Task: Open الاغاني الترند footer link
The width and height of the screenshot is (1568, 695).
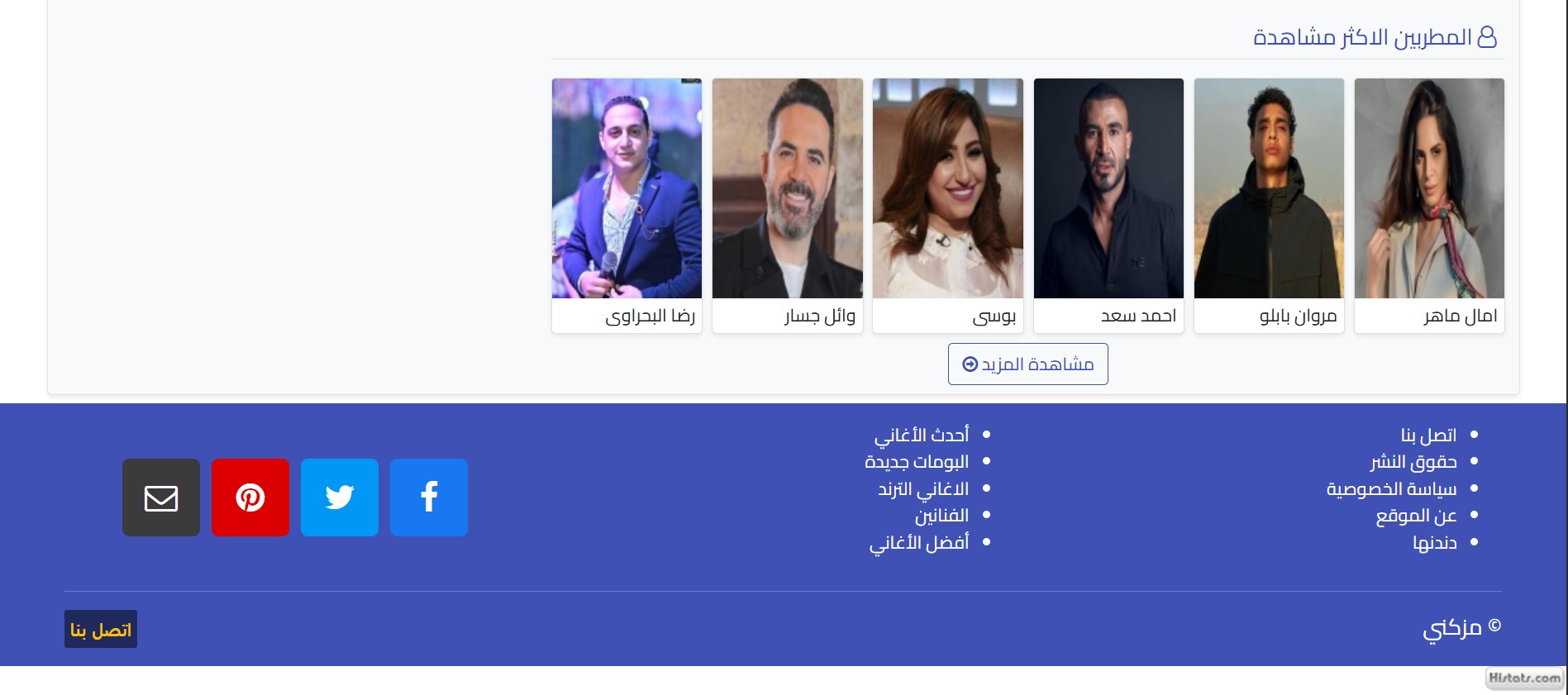Action: pos(923,488)
